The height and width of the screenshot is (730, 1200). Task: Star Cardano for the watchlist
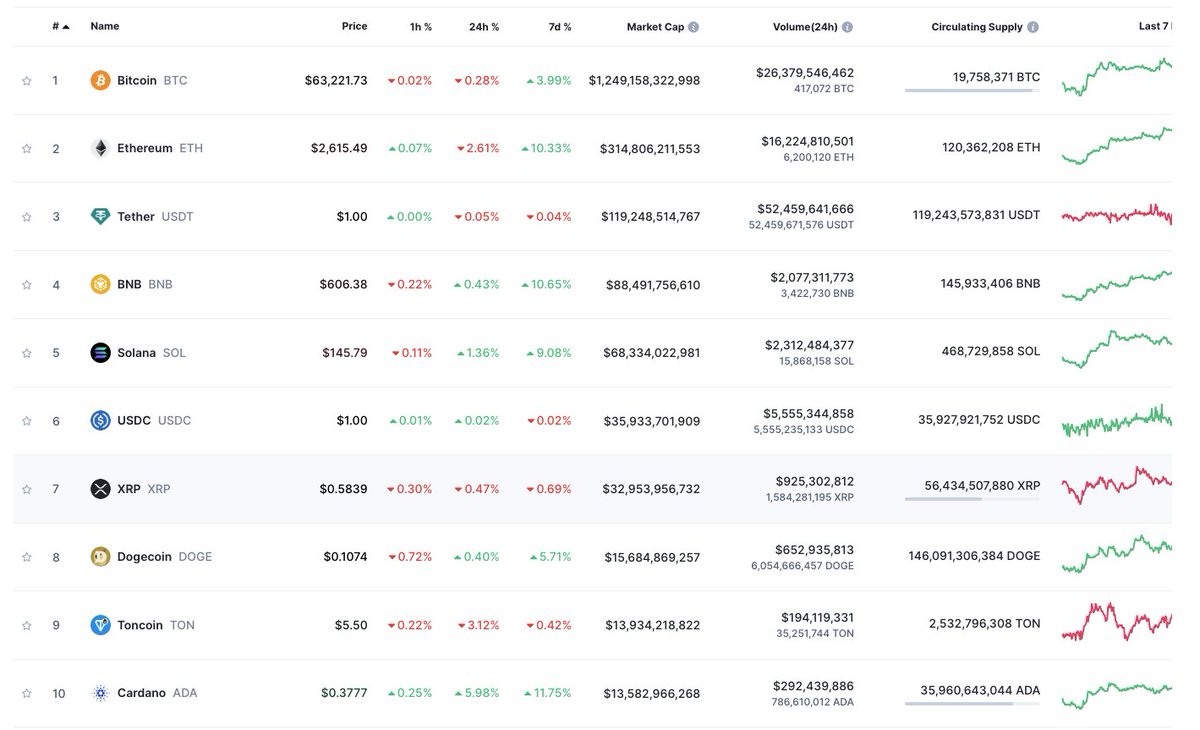27,693
